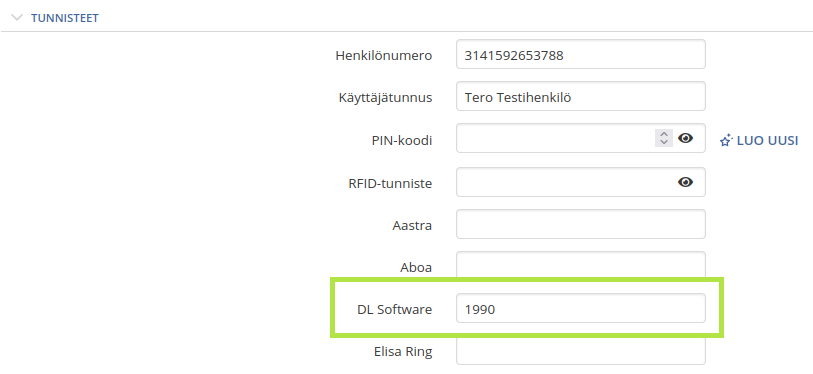Select the Käyttäjätunnus field with Tero Testihenkilö
This screenshot has height=374, width=813.
click(x=581, y=96)
